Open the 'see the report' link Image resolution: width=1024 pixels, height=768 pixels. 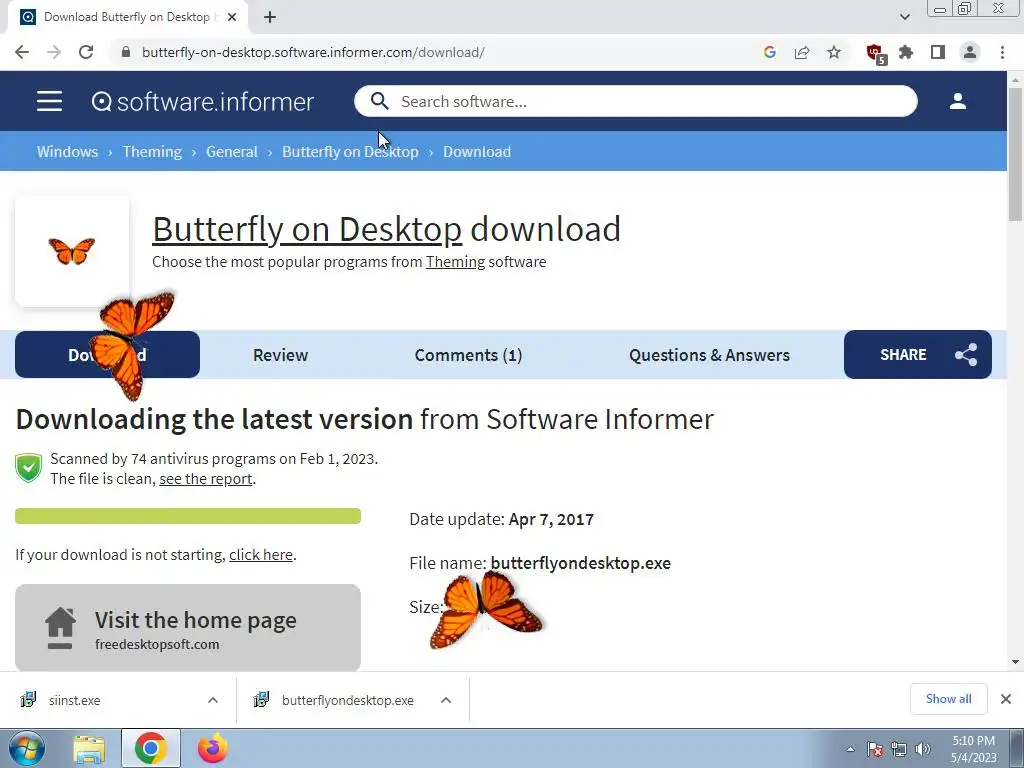tap(206, 479)
